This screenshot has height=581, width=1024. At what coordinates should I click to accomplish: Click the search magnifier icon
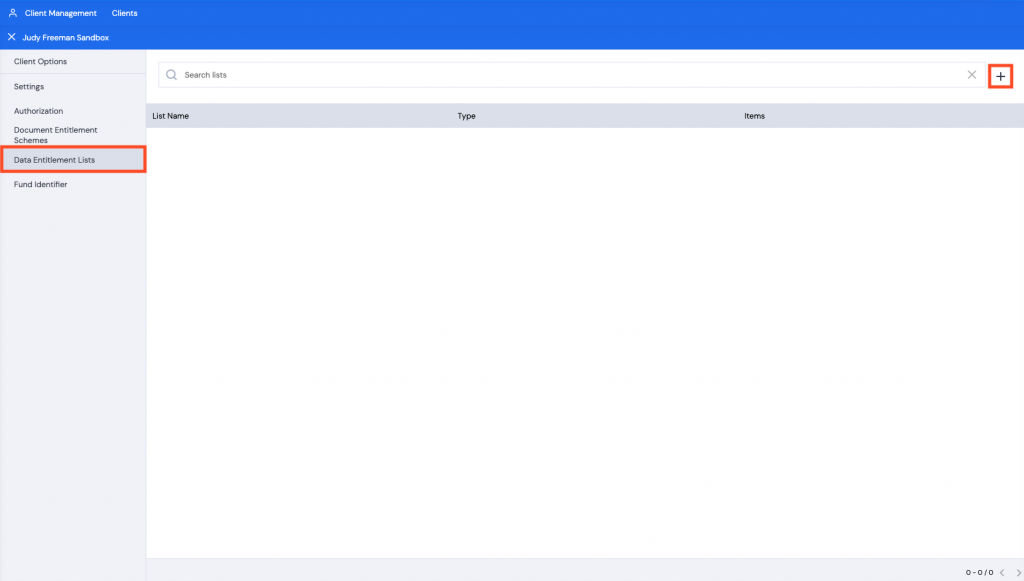(171, 75)
